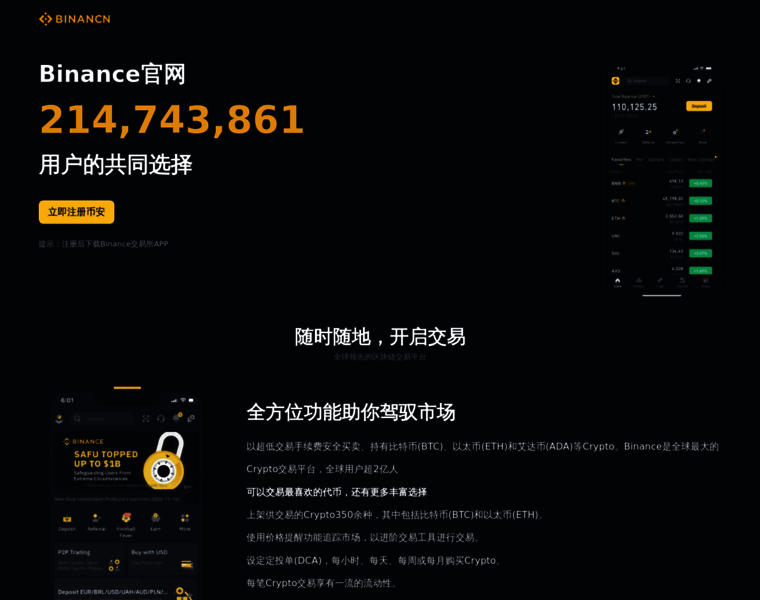Click the Home icon in right phone bottom bar

coord(618,283)
